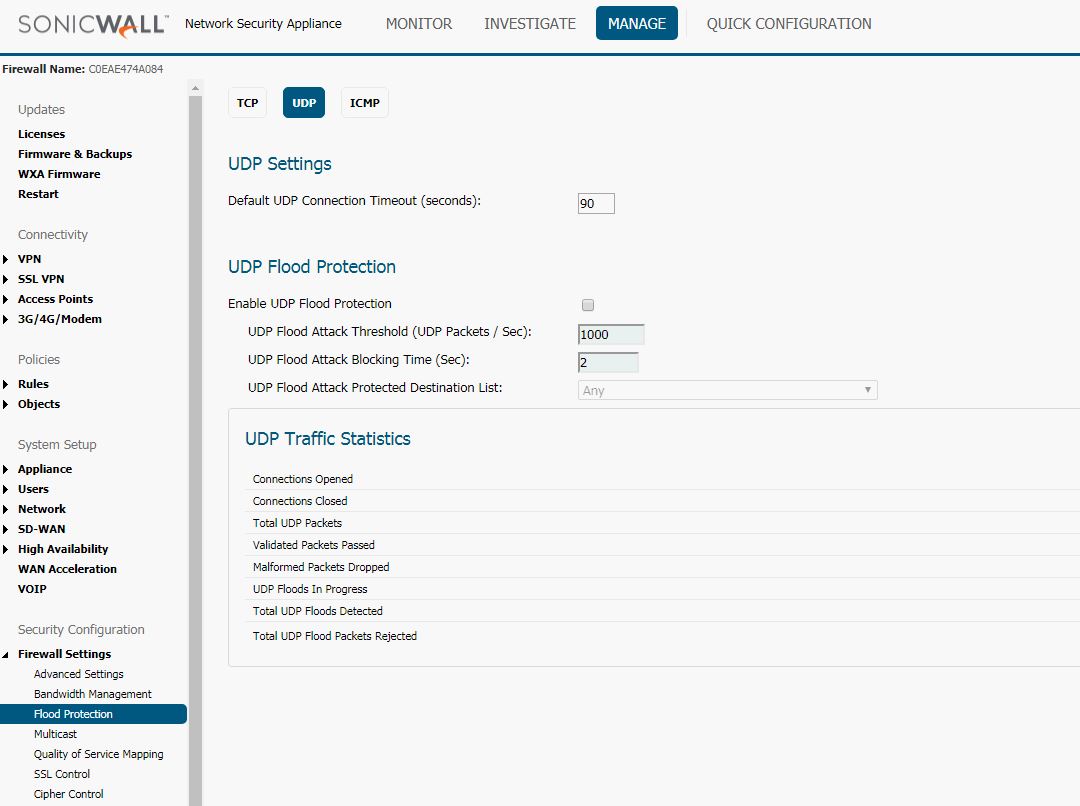Expand the 3G/4G/Modem arrow
This screenshot has height=806, width=1080.
click(x=6, y=319)
